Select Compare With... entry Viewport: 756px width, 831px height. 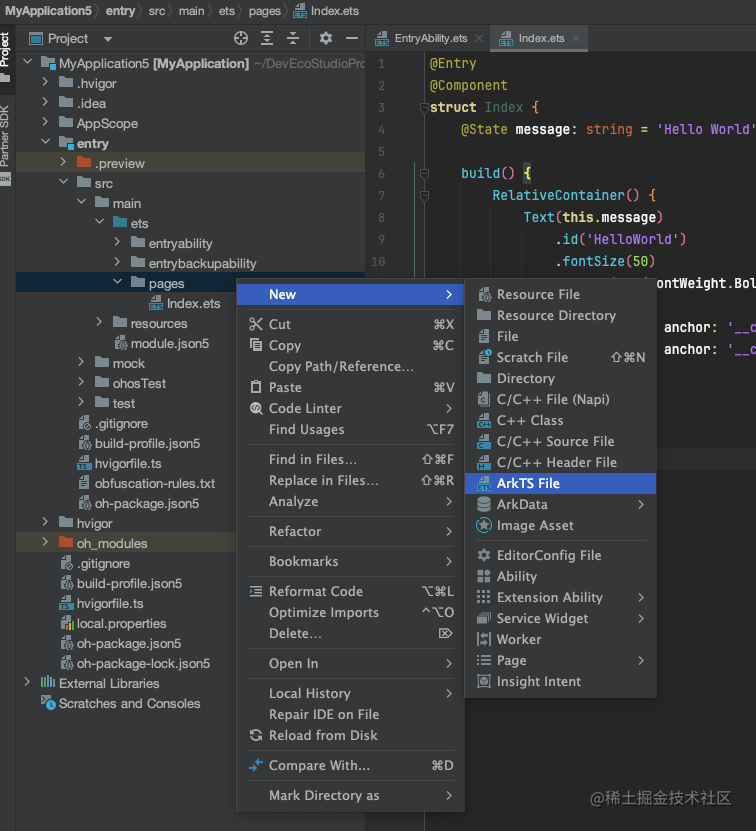[350, 765]
